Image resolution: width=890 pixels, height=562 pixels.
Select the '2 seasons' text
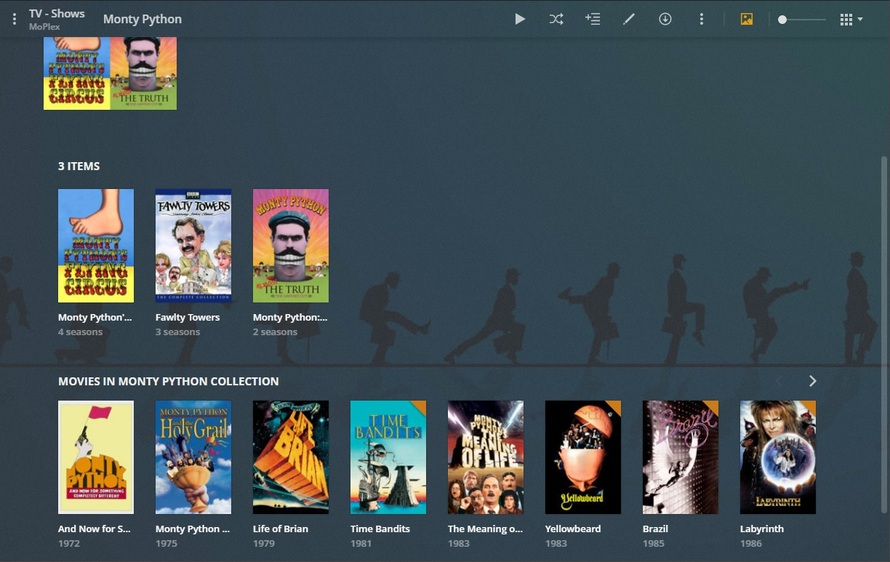tap(275, 332)
